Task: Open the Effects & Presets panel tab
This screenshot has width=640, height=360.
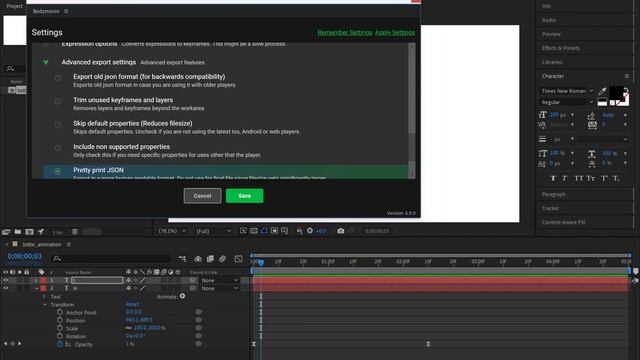Action: [560, 48]
